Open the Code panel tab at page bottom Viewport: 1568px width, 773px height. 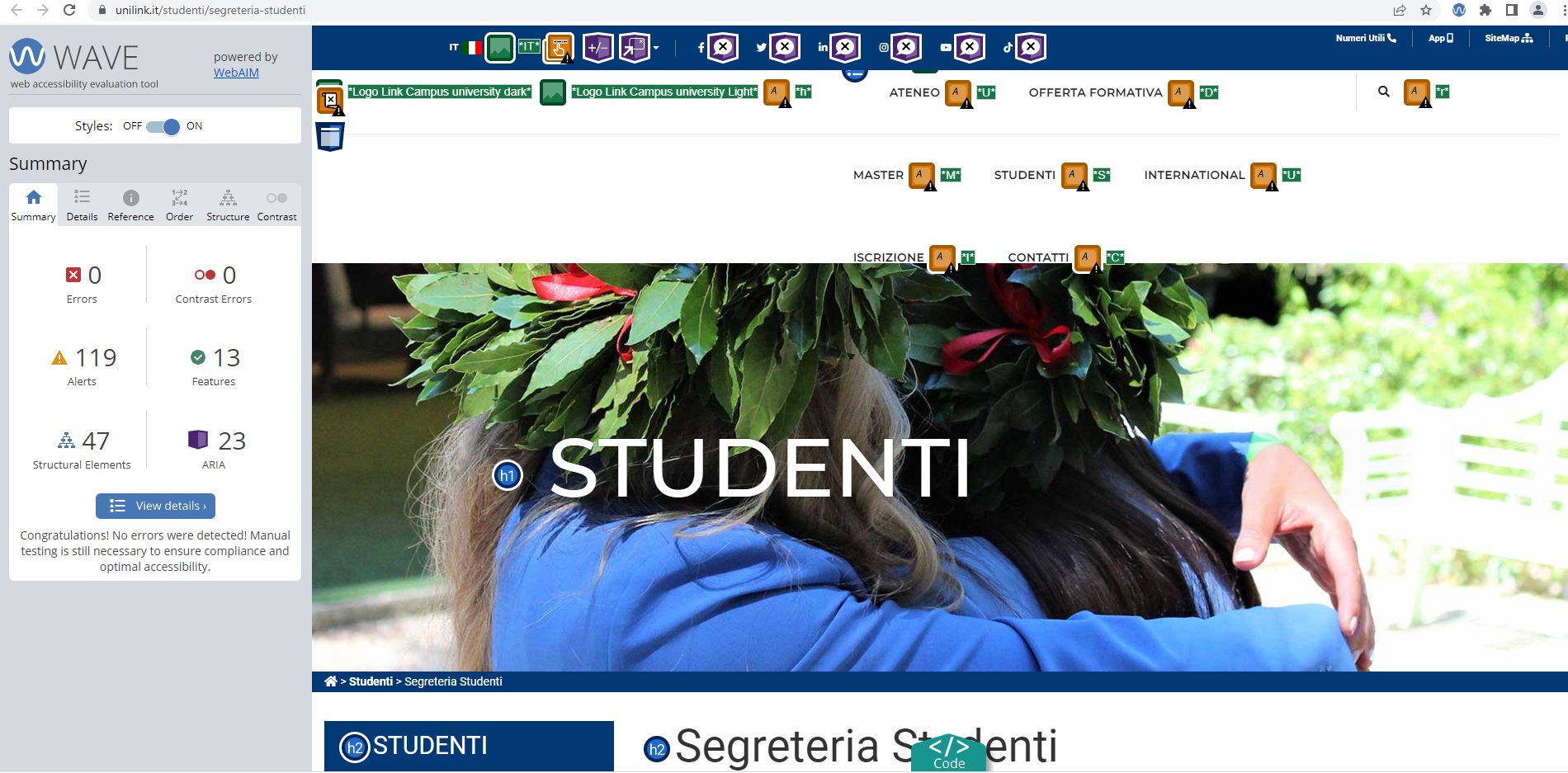949,753
